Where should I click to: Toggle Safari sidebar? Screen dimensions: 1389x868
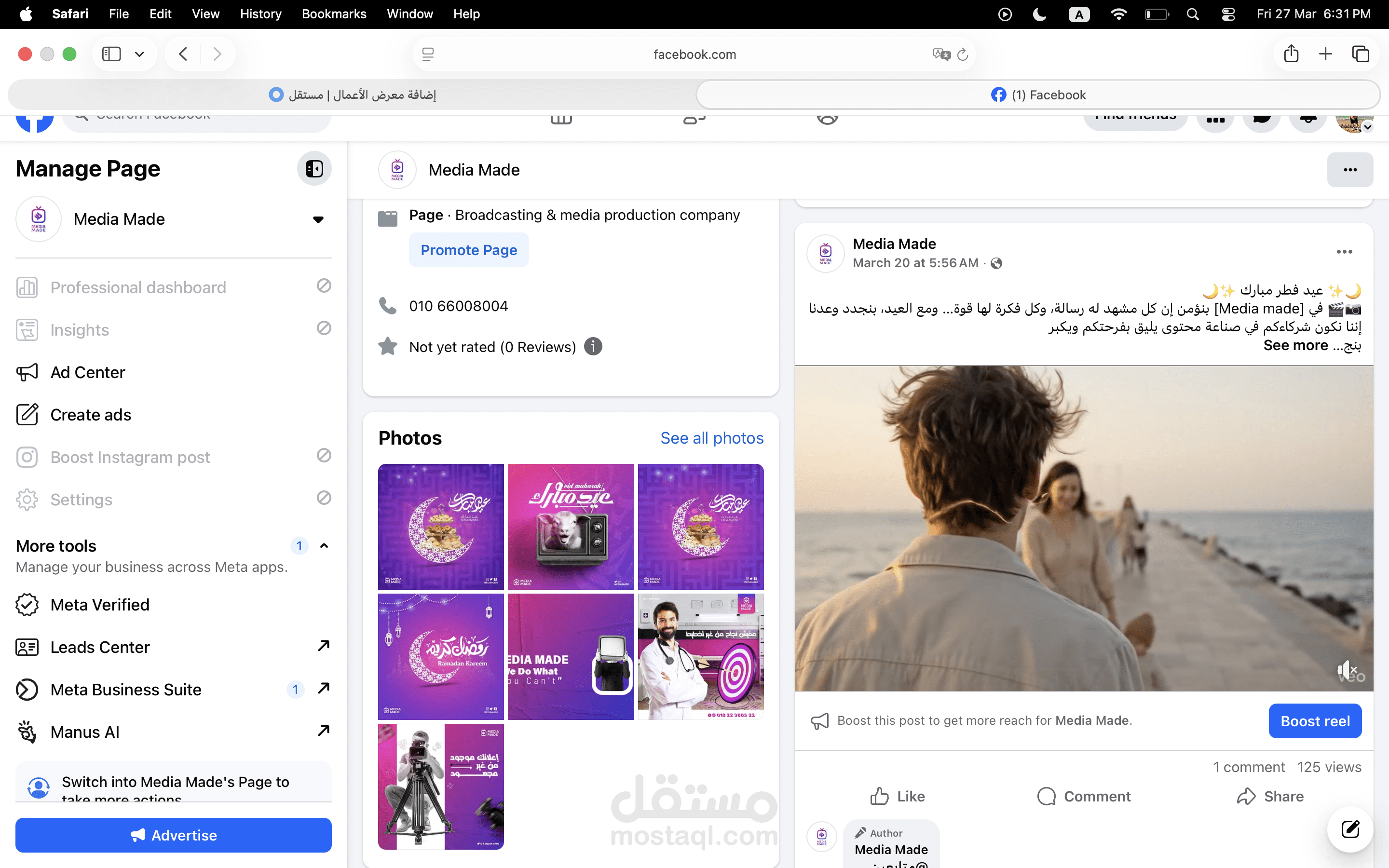[111, 54]
